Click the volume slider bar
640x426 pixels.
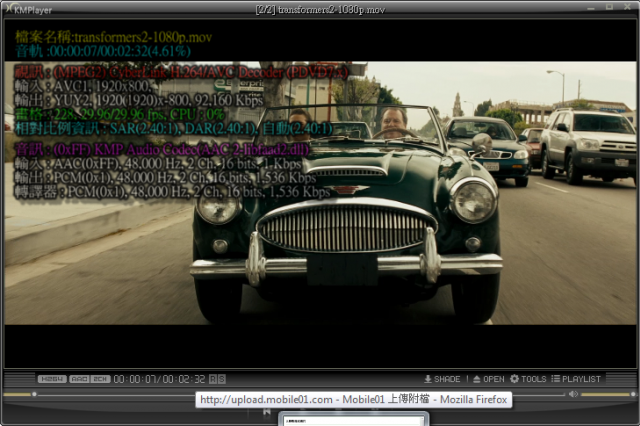[608, 394]
